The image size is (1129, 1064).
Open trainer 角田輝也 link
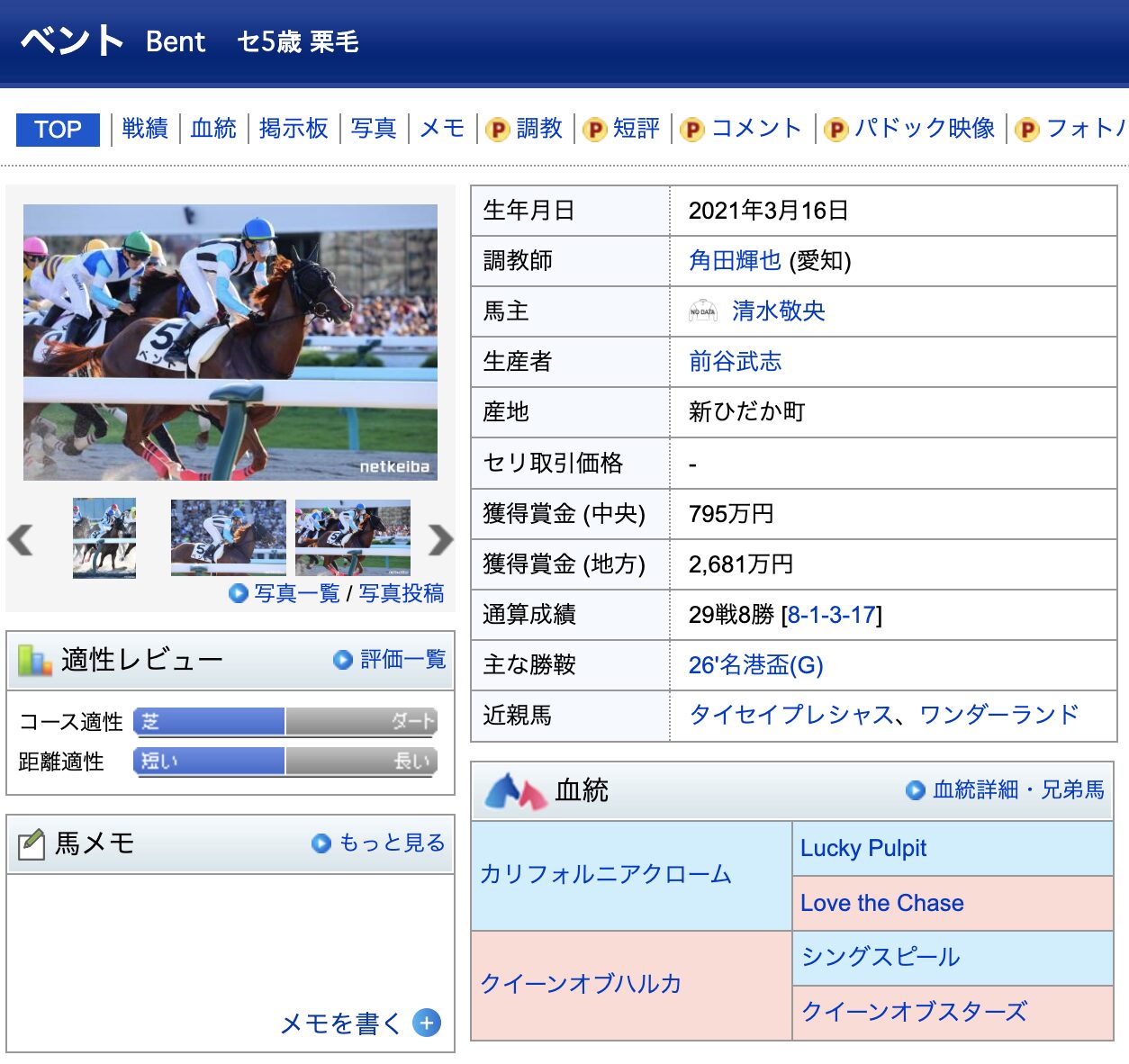[x=735, y=261]
